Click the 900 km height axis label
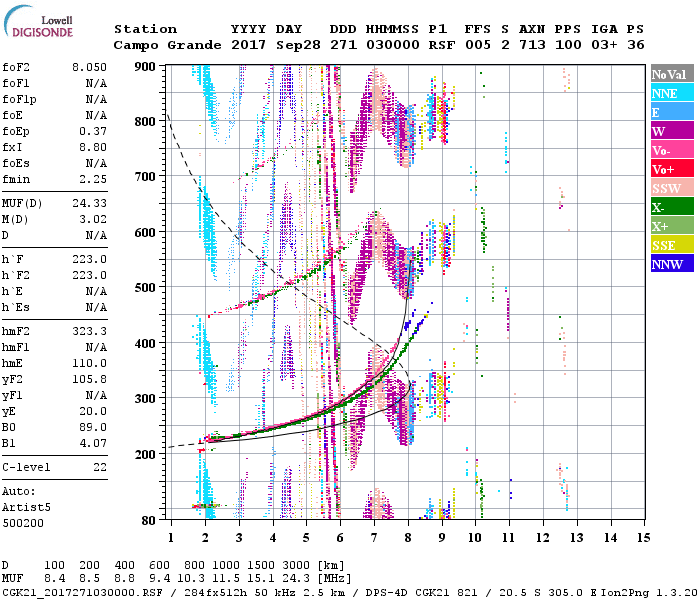Image resolution: width=700 pixels, height=600 pixels. coord(145,66)
